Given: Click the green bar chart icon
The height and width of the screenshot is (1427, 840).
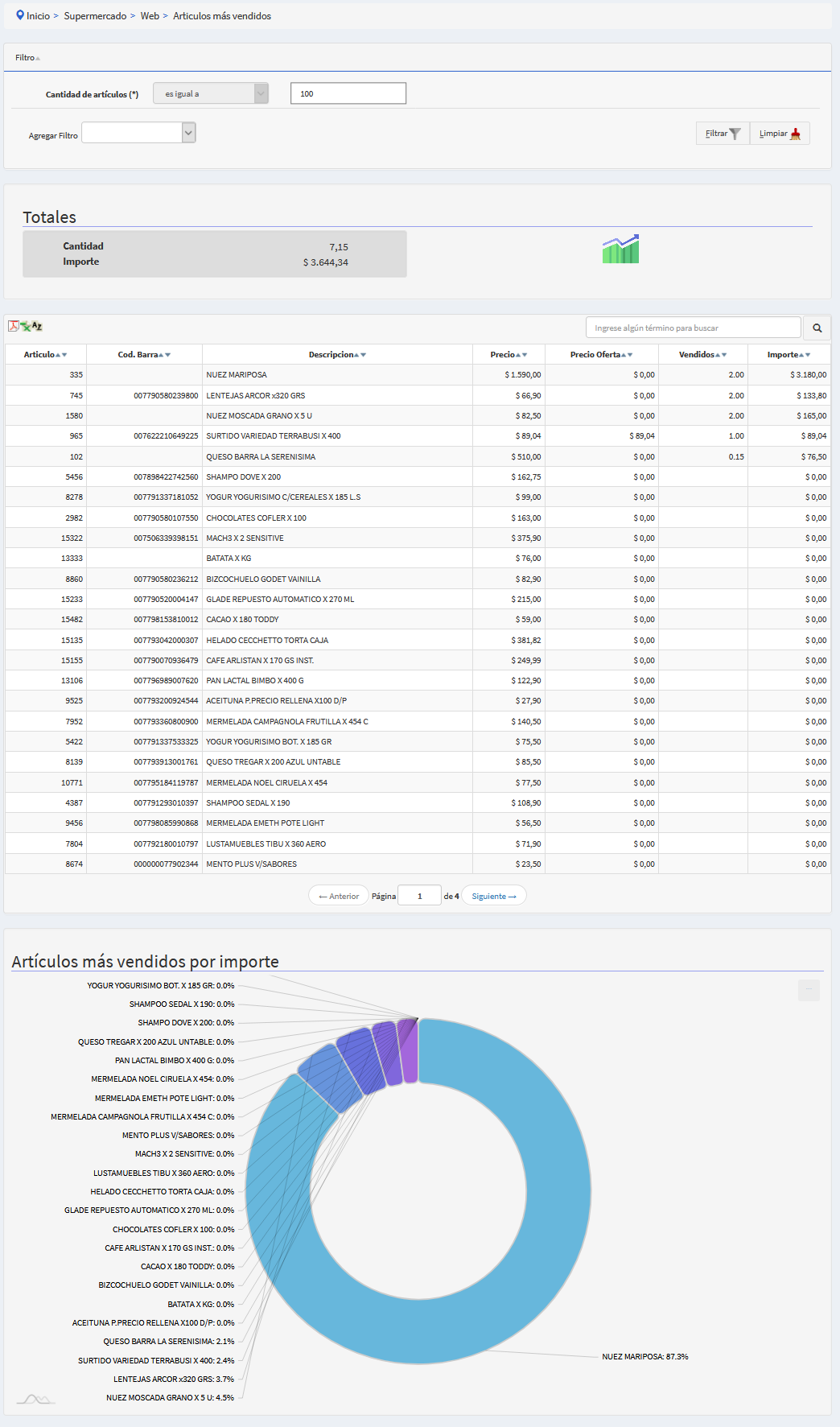Looking at the screenshot, I should [x=620, y=250].
